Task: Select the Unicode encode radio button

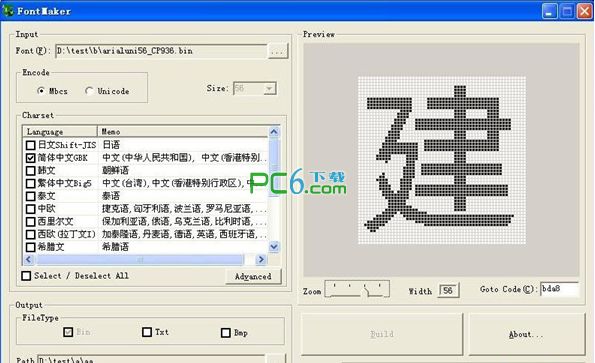Action: click(x=89, y=91)
